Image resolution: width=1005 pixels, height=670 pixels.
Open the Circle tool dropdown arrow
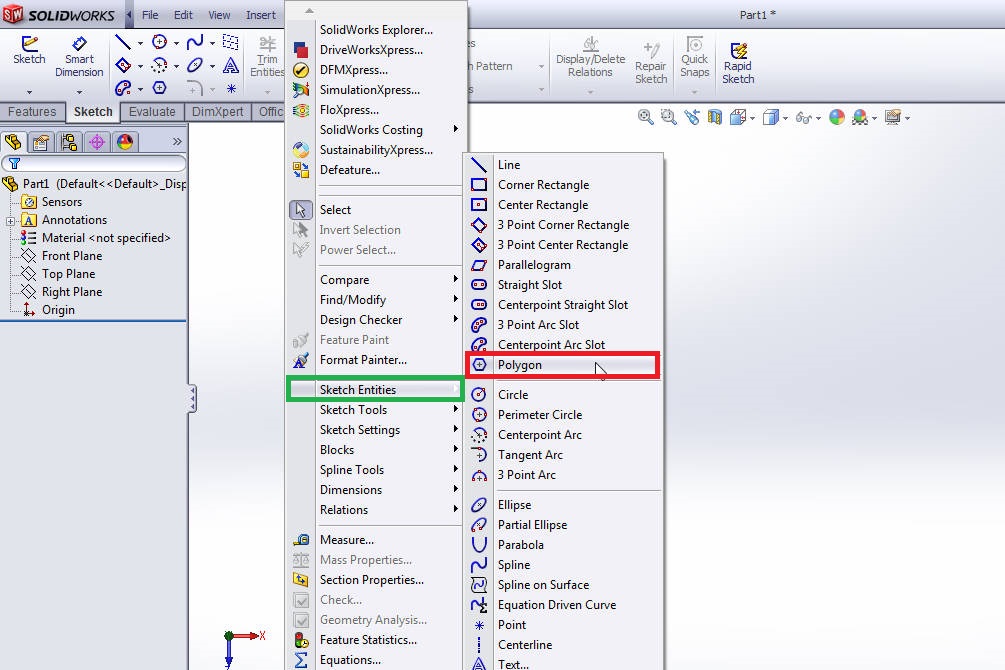pyautogui.click(x=176, y=44)
